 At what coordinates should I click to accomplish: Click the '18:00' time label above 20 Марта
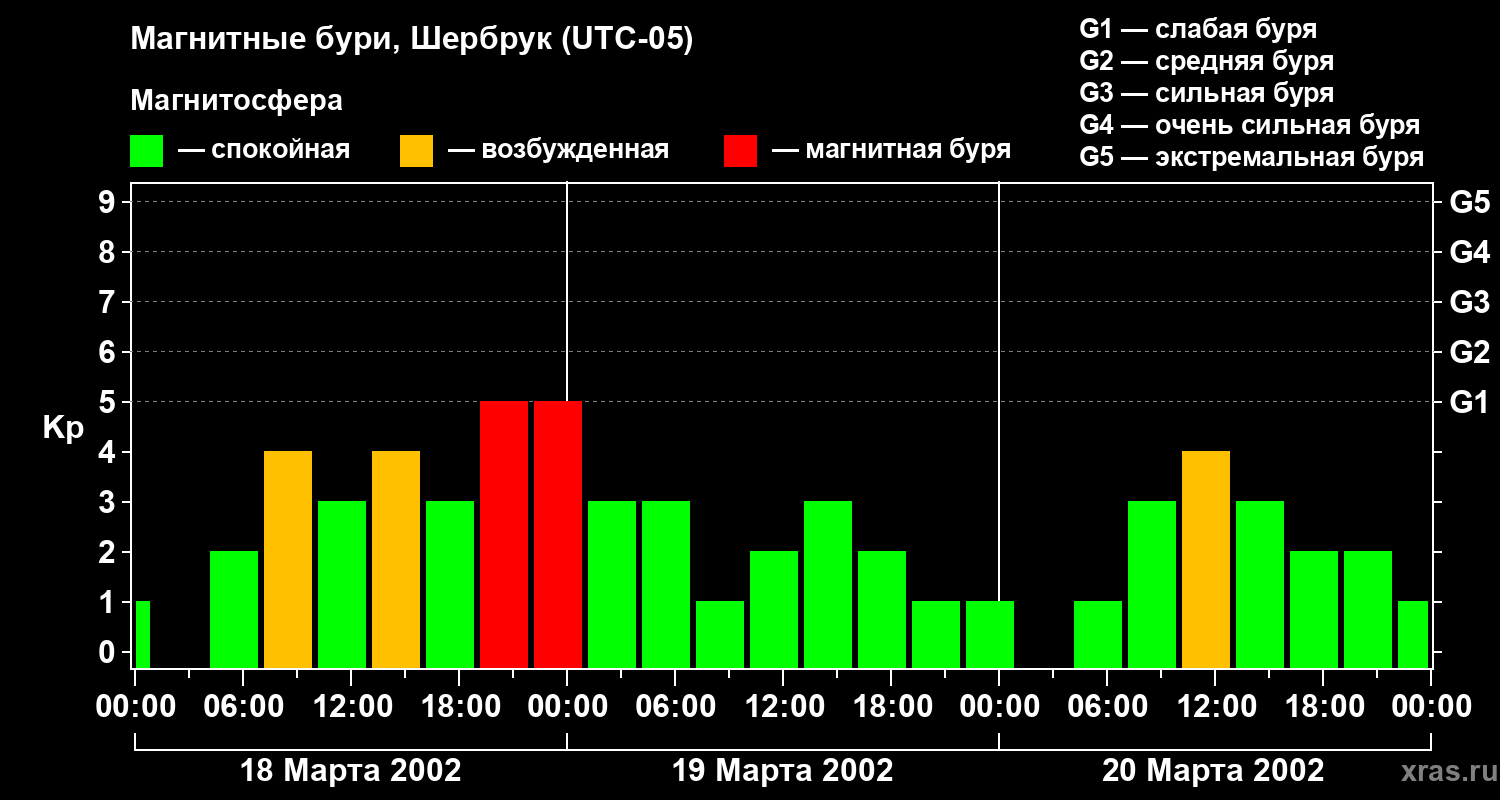[x=1324, y=707]
